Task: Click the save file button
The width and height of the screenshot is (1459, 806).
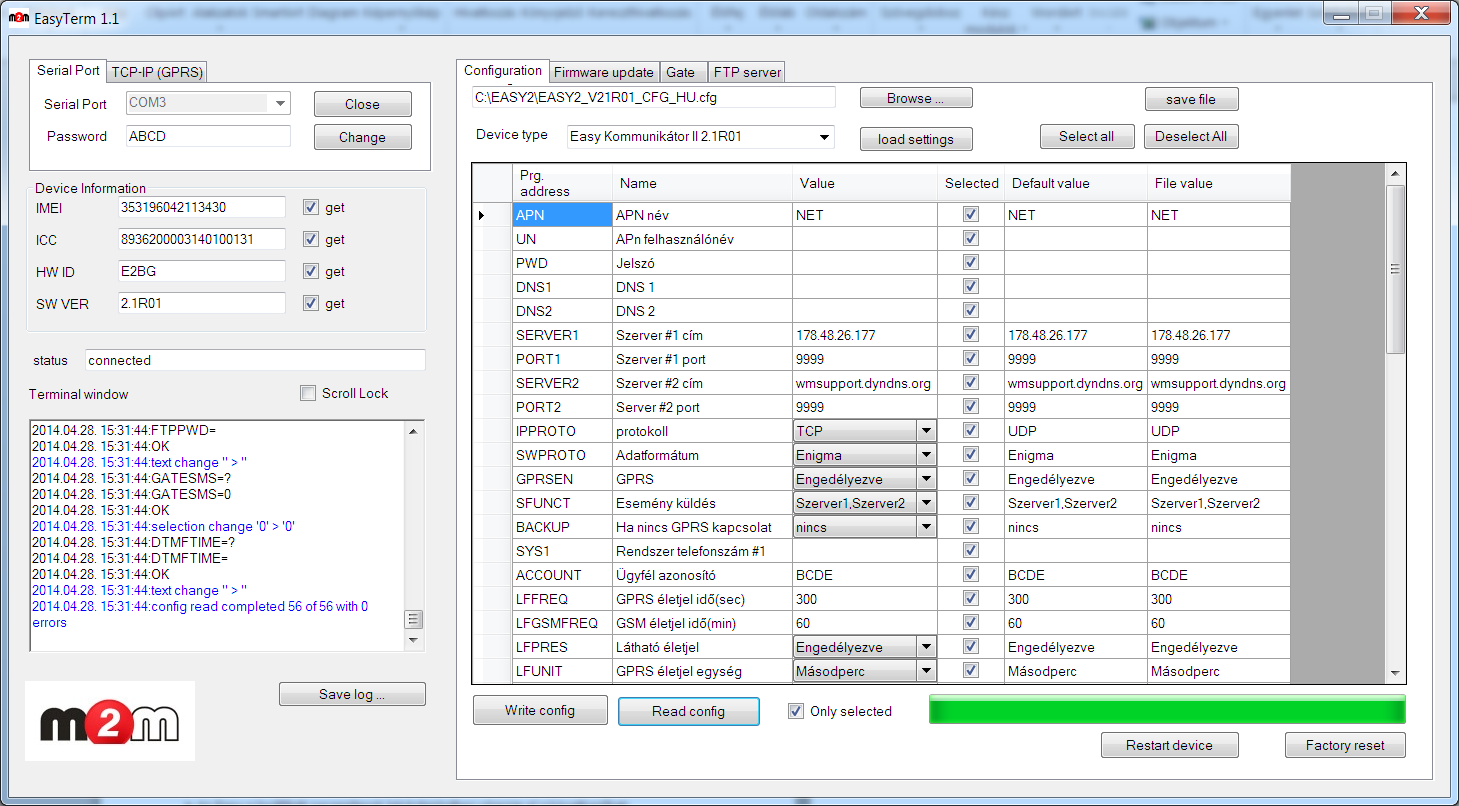Action: 1192,99
